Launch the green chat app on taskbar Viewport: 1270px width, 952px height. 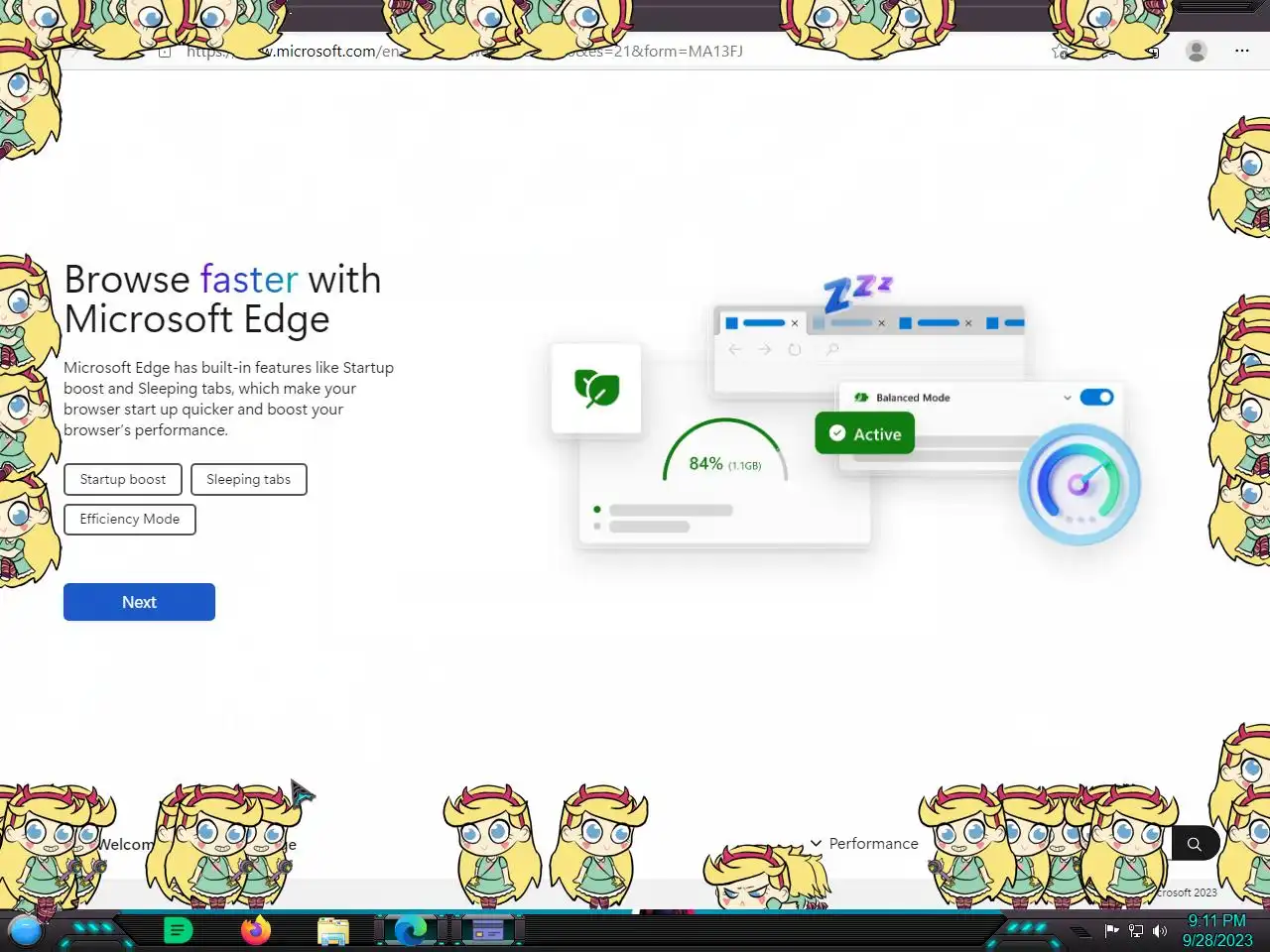[178, 930]
